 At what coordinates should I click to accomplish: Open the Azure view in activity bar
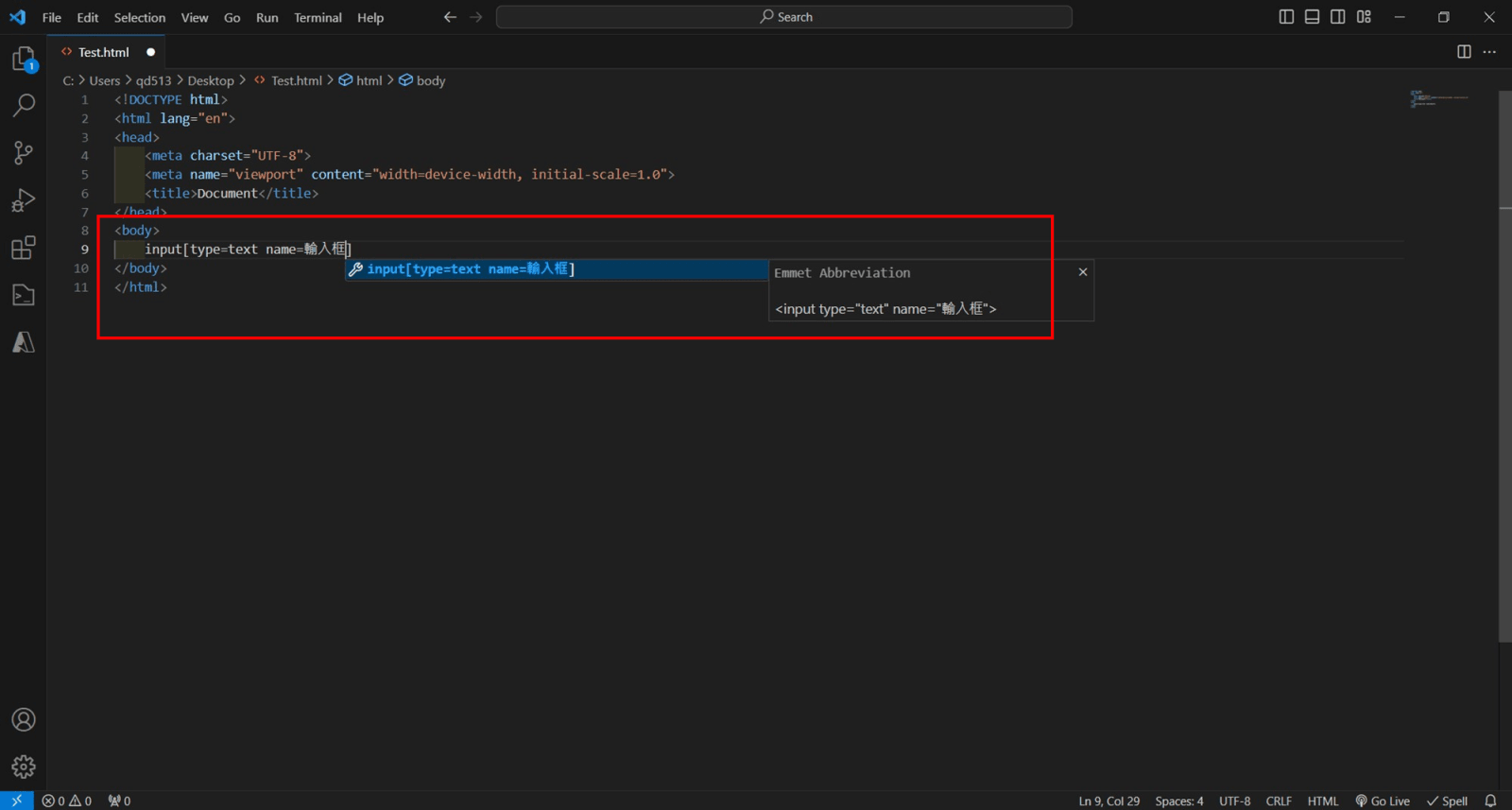pyautogui.click(x=24, y=342)
